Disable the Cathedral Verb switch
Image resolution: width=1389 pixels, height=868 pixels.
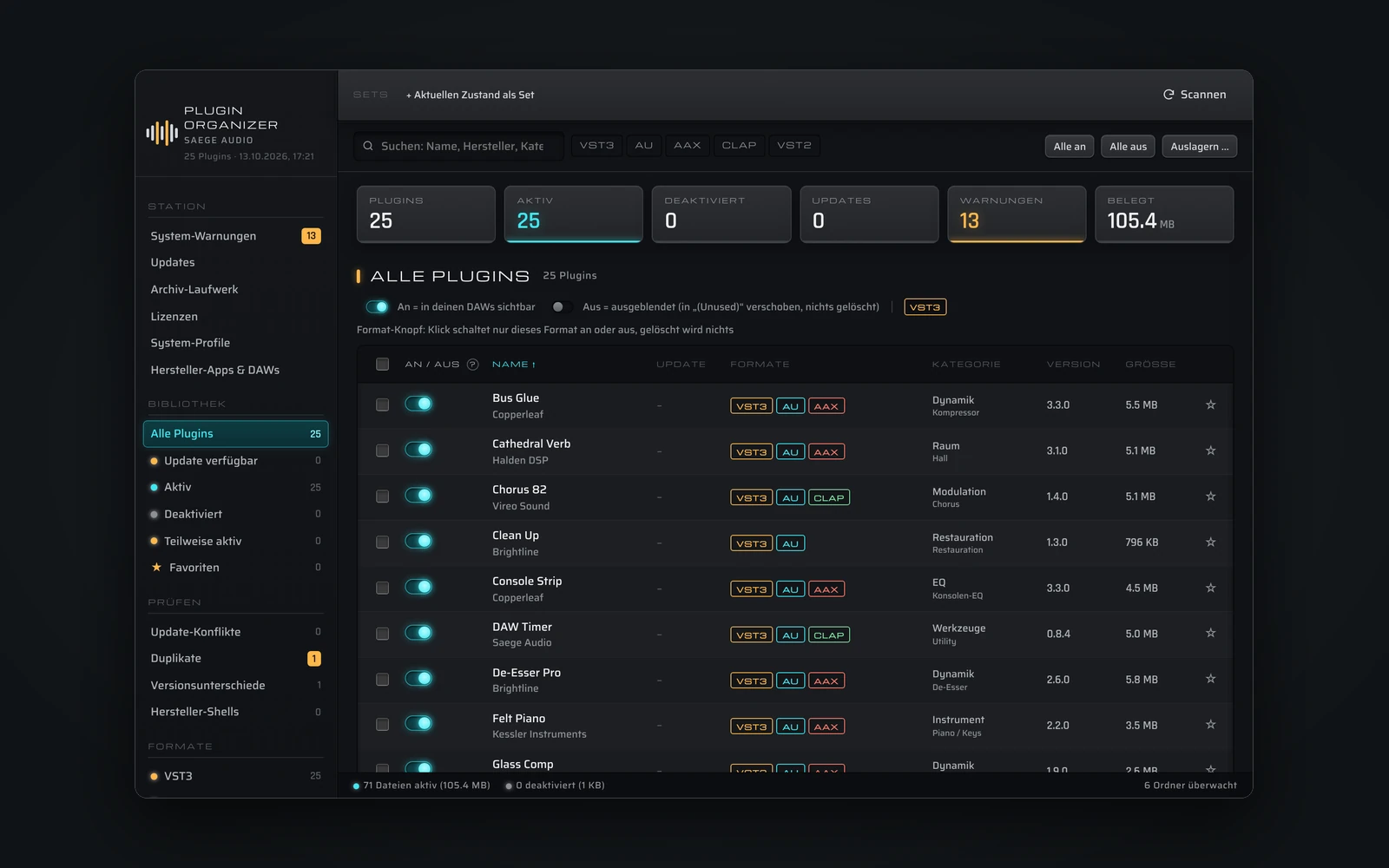(418, 450)
